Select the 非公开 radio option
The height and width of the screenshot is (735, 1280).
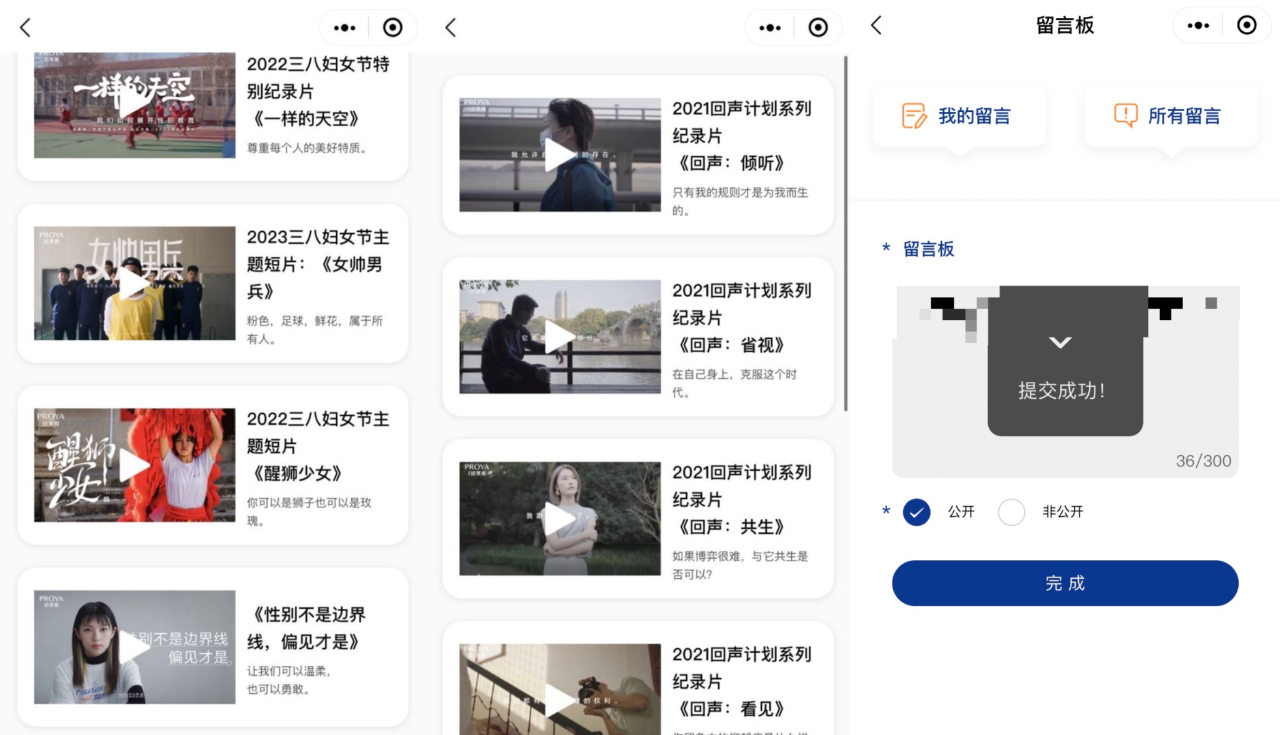pyautogui.click(x=1012, y=512)
